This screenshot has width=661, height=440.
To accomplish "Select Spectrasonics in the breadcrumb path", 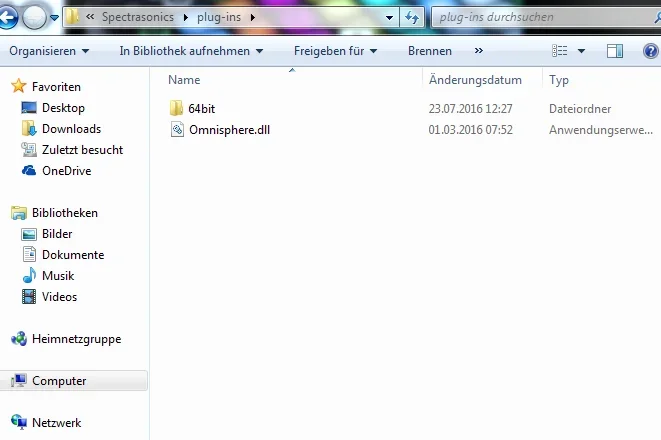I will coord(138,17).
